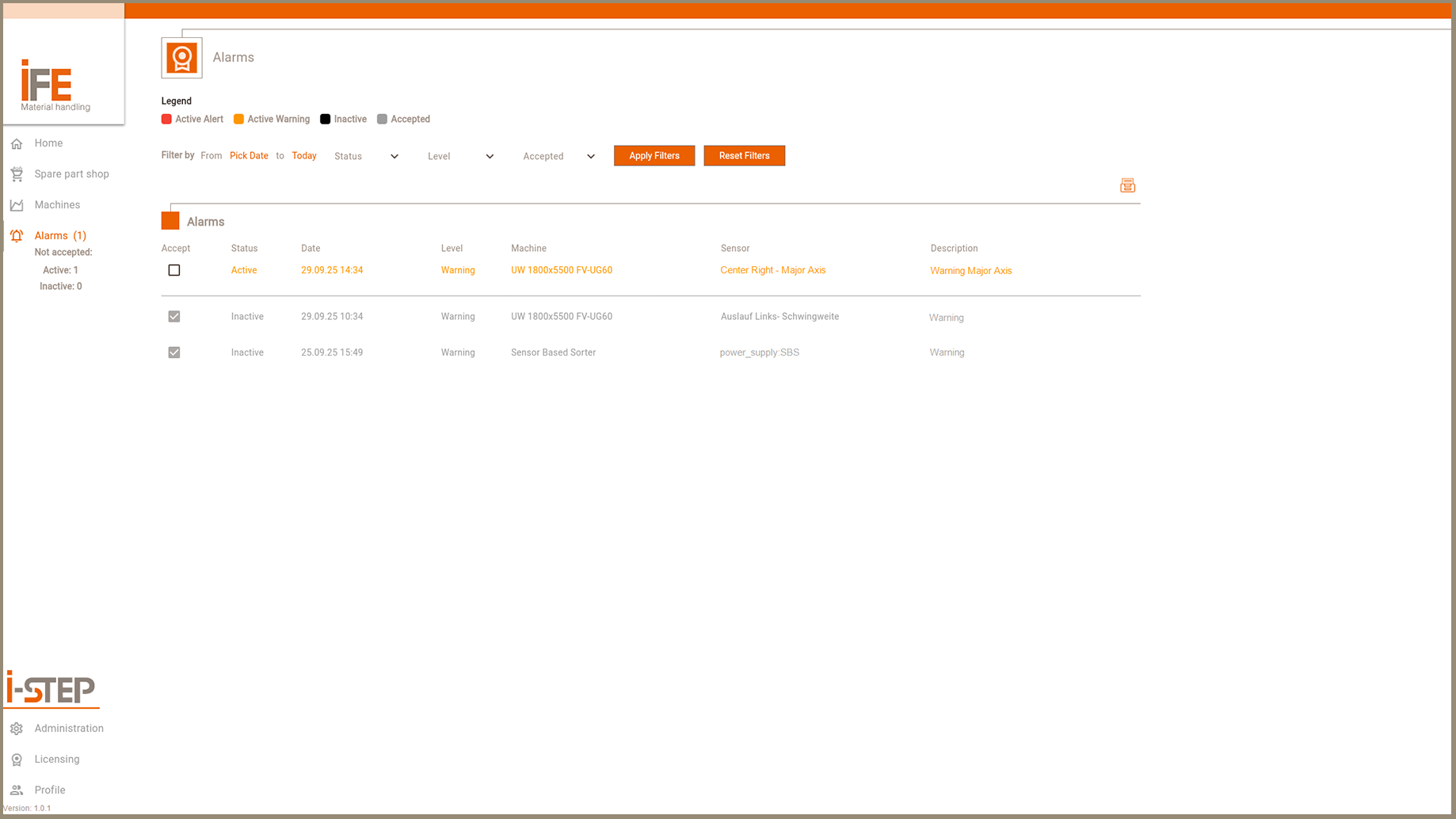The image size is (1456, 819).
Task: Expand the Accepted filter dropdown
Action: pyautogui.click(x=558, y=156)
